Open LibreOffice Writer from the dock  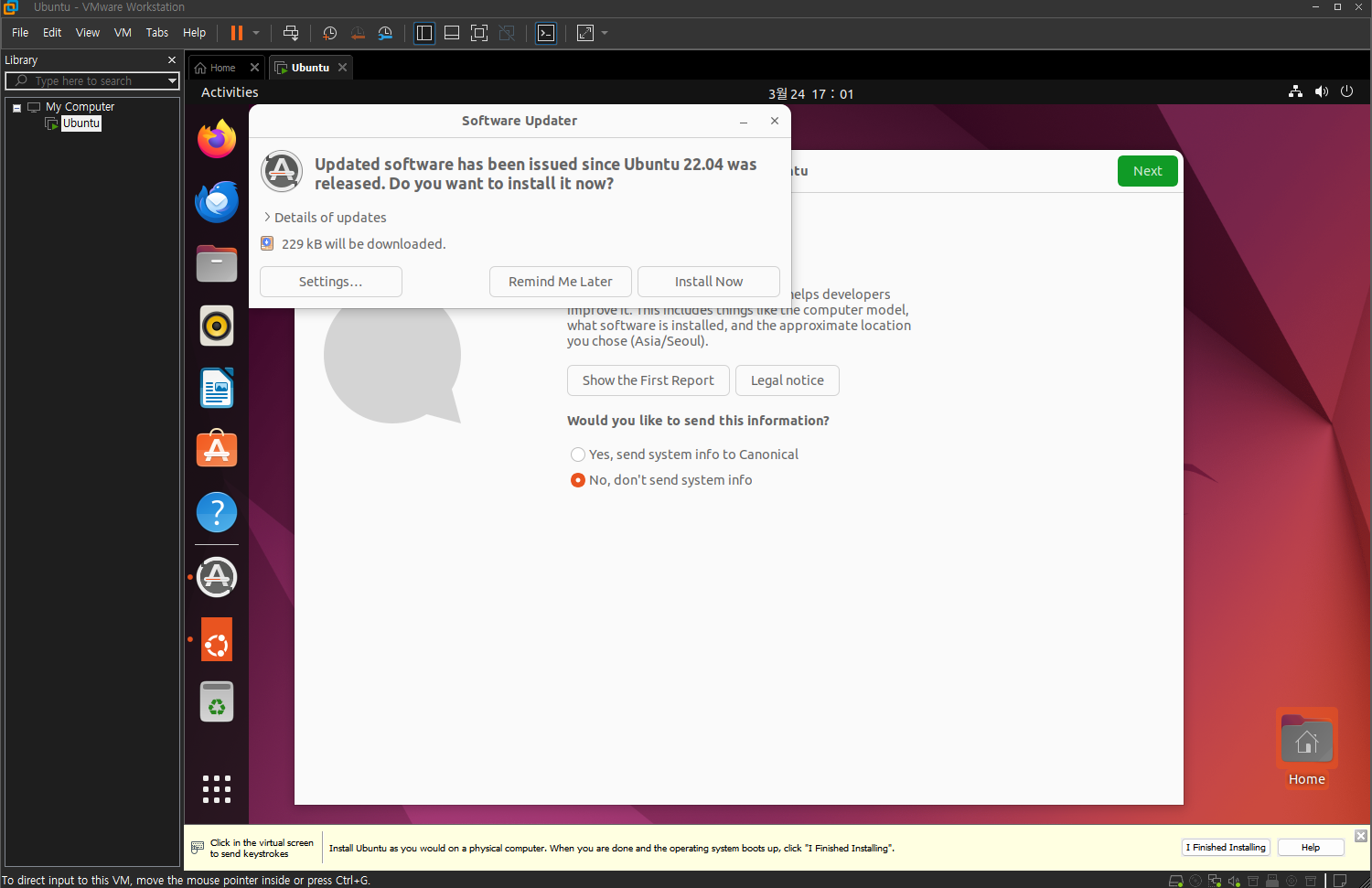(x=217, y=388)
